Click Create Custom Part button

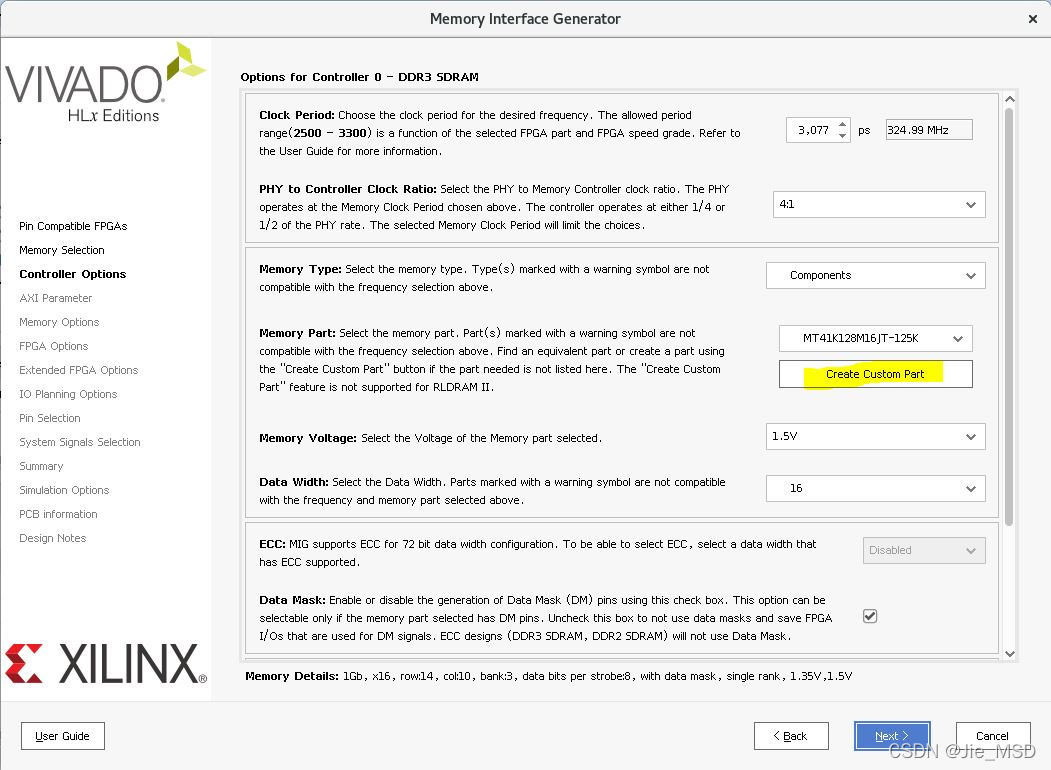(x=875, y=374)
